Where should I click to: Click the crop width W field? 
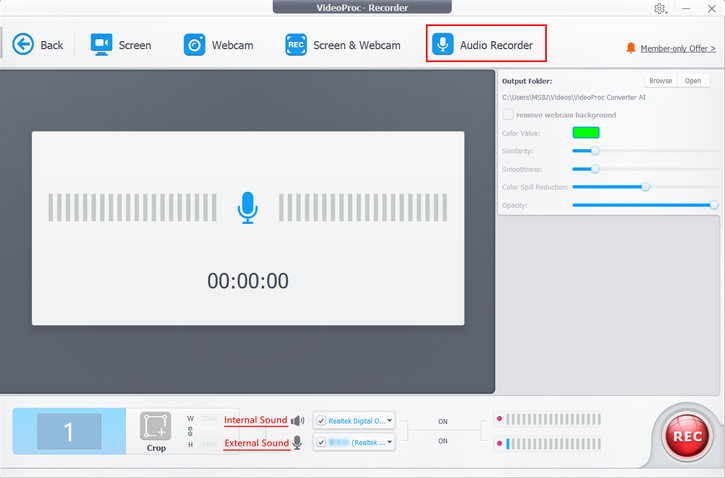(x=209, y=418)
